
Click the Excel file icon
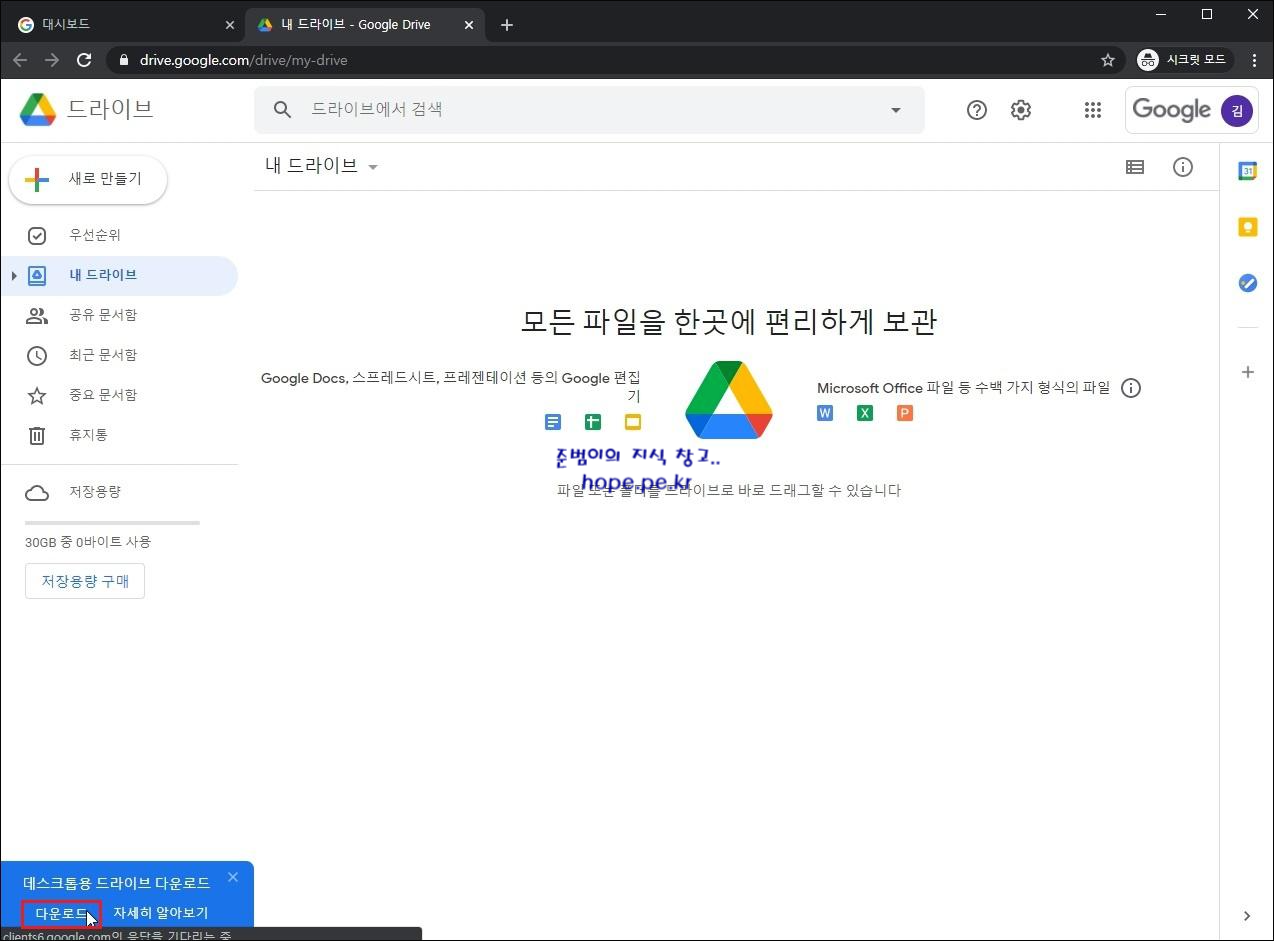coord(865,413)
